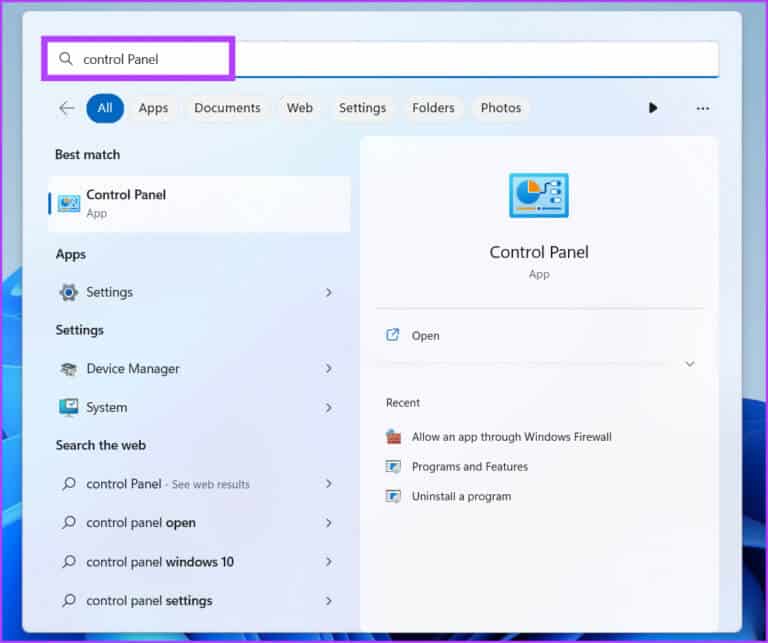Click the Settings gear icon under Apps
The width and height of the screenshot is (768, 643).
(69, 292)
